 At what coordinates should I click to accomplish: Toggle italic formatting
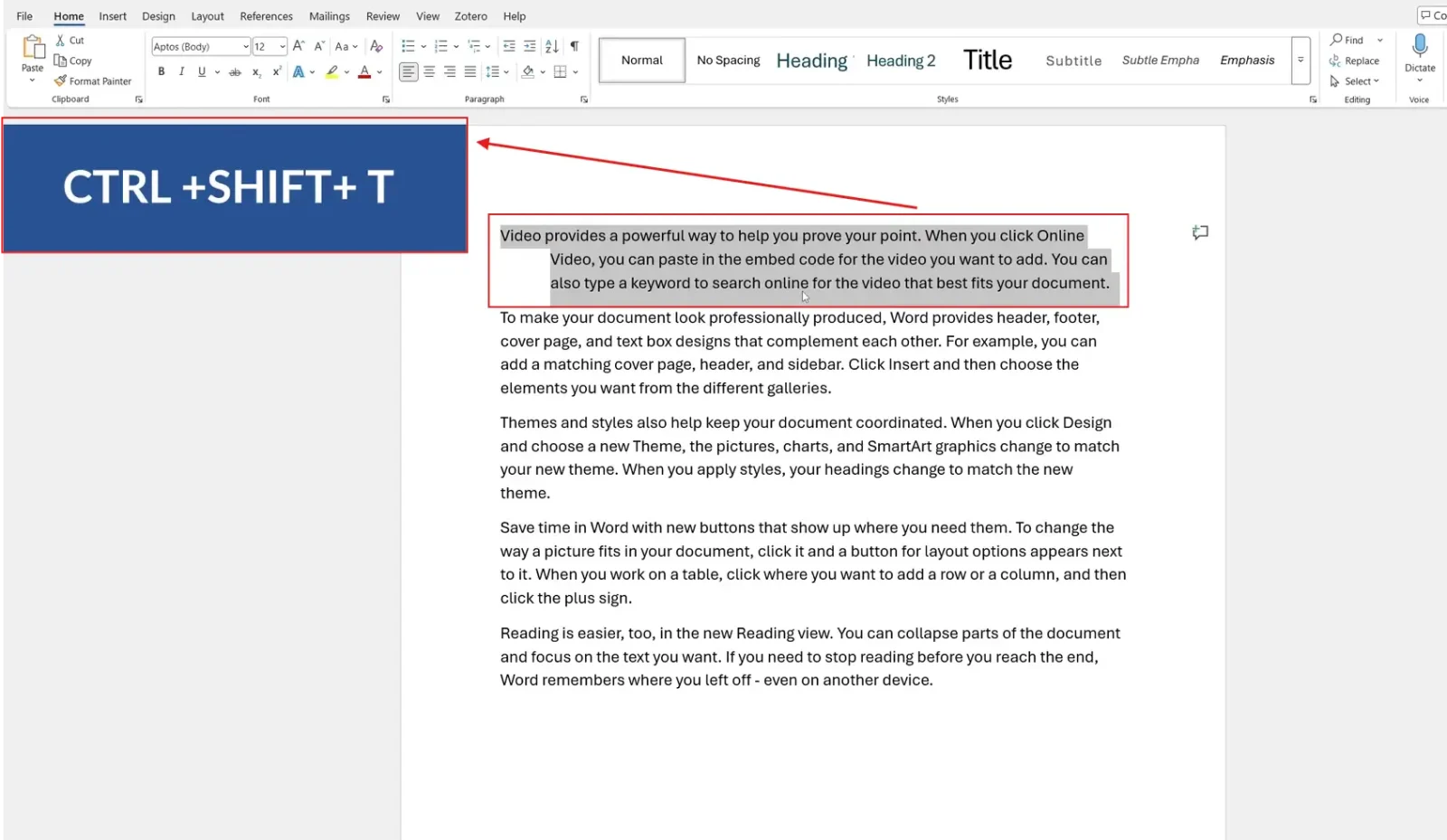point(181,71)
